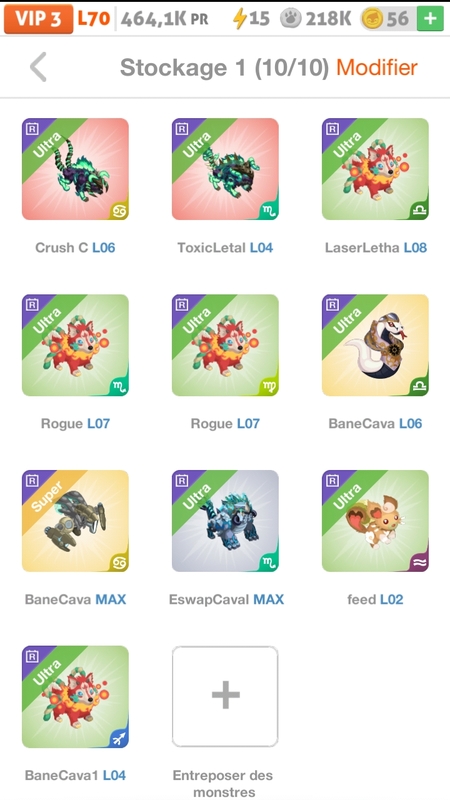Screen dimensions: 450x800
Task: Tap the plus icon to store monsters
Action: tap(225, 696)
